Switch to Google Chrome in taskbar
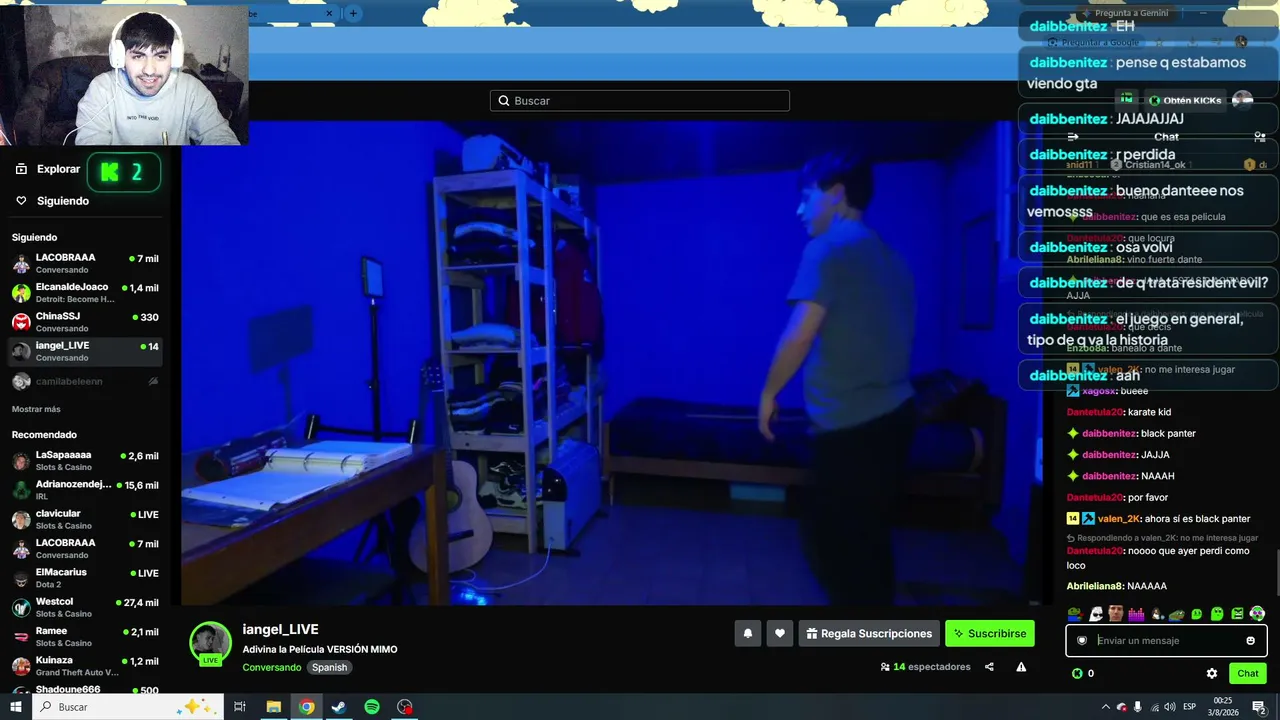The image size is (1280, 720). point(306,707)
